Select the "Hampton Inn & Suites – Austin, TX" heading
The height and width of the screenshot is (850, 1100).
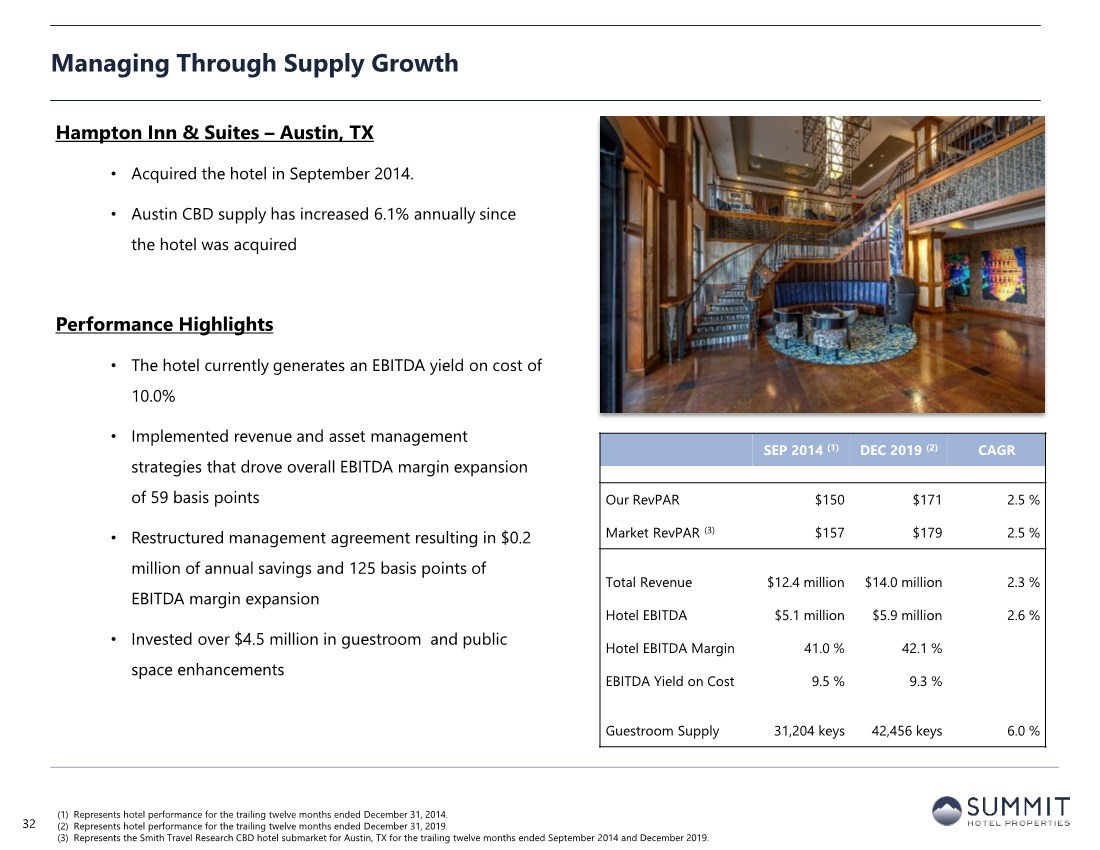pyautogui.click(x=215, y=133)
